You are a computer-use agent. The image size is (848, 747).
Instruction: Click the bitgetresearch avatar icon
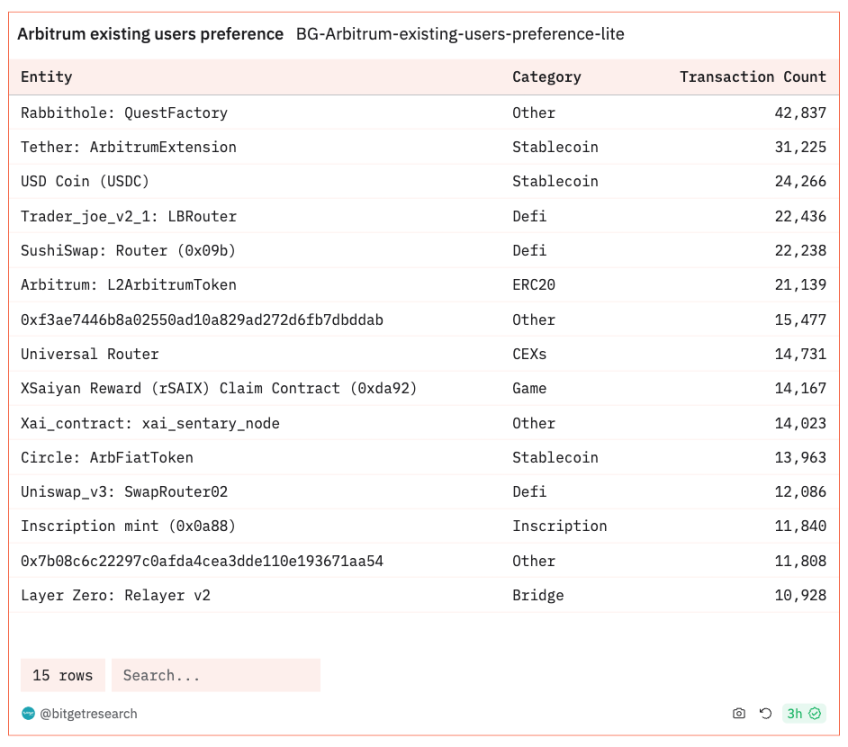[28, 713]
